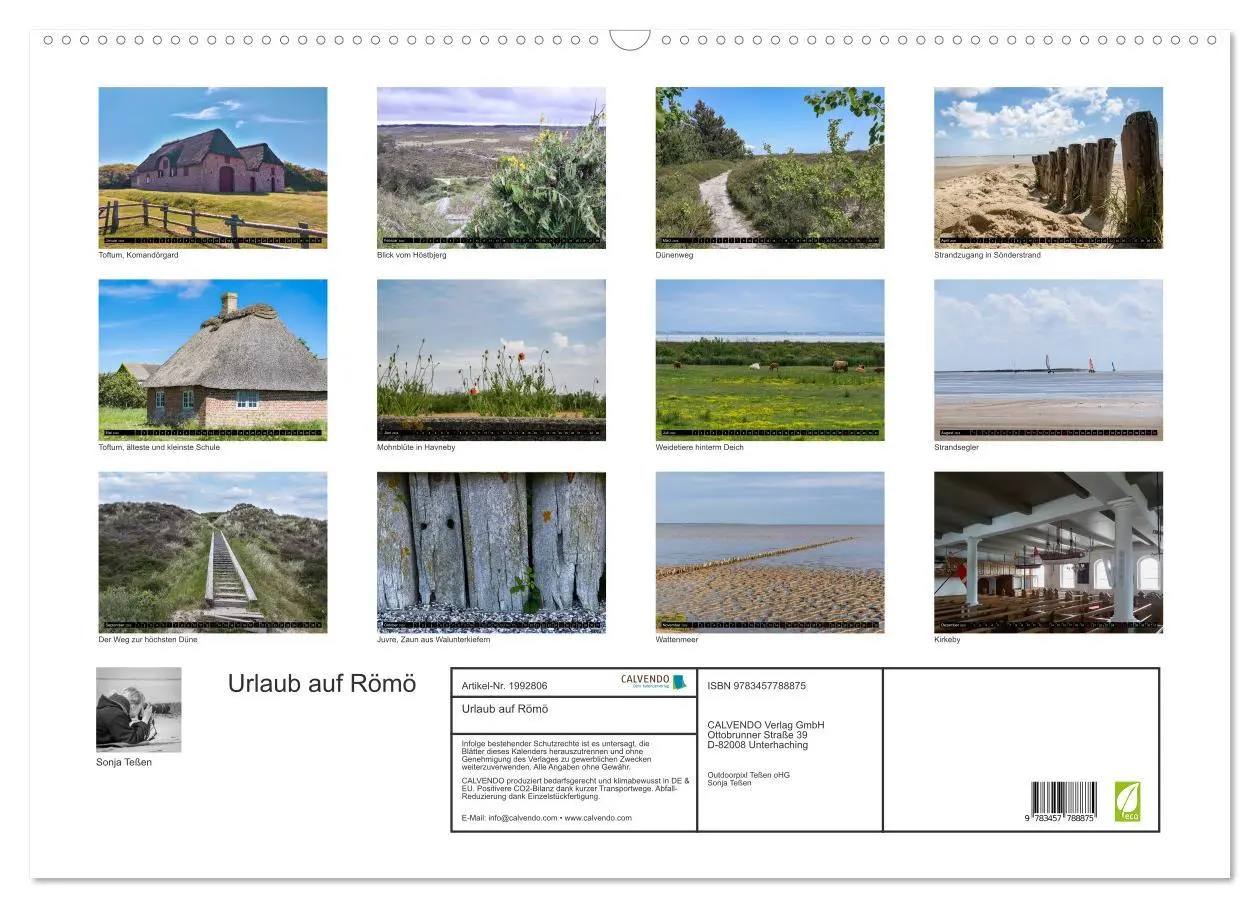Click the photographer portrait of Sonja Teßen
The height and width of the screenshot is (908, 1260).
[x=139, y=710]
